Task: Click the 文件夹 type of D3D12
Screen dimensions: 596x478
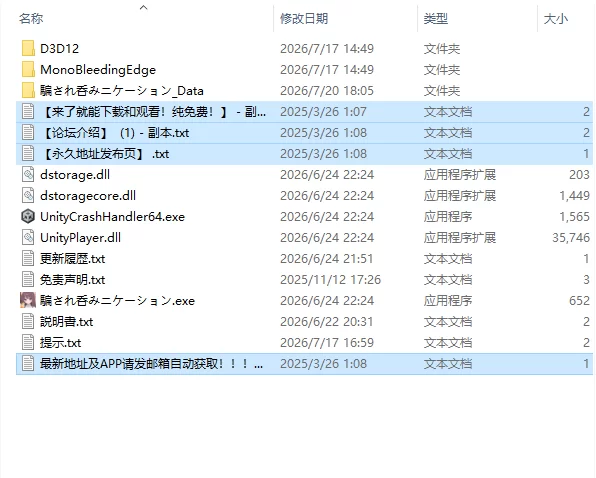Action: coord(442,49)
